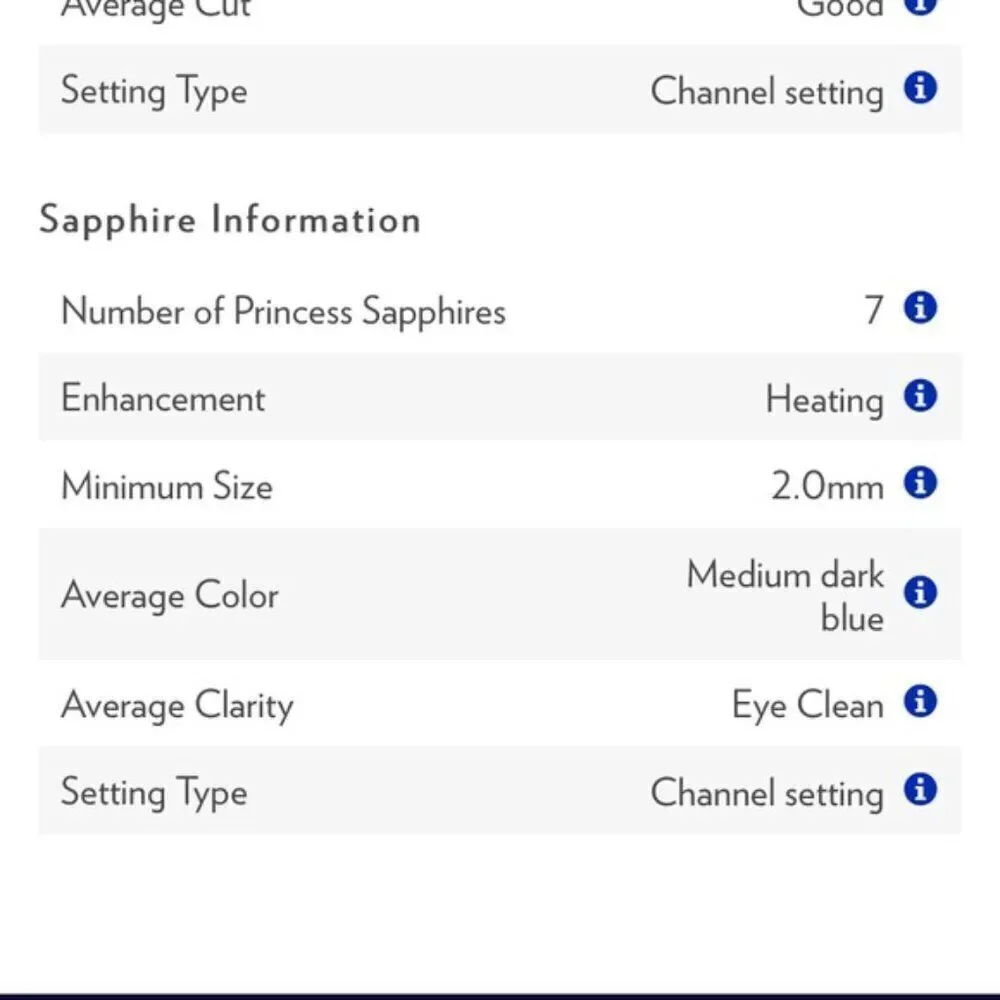The height and width of the screenshot is (1000, 1000).
Task: Tap upper Setting Type label
Action: [x=154, y=92]
